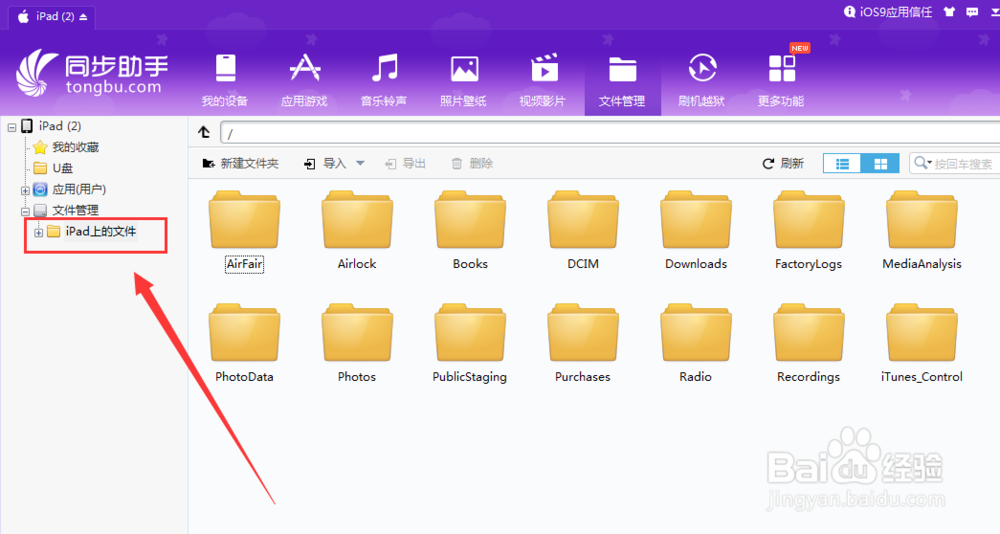This screenshot has width=1000, height=534.
Task: Click Export (导出) button
Action: pos(406,164)
